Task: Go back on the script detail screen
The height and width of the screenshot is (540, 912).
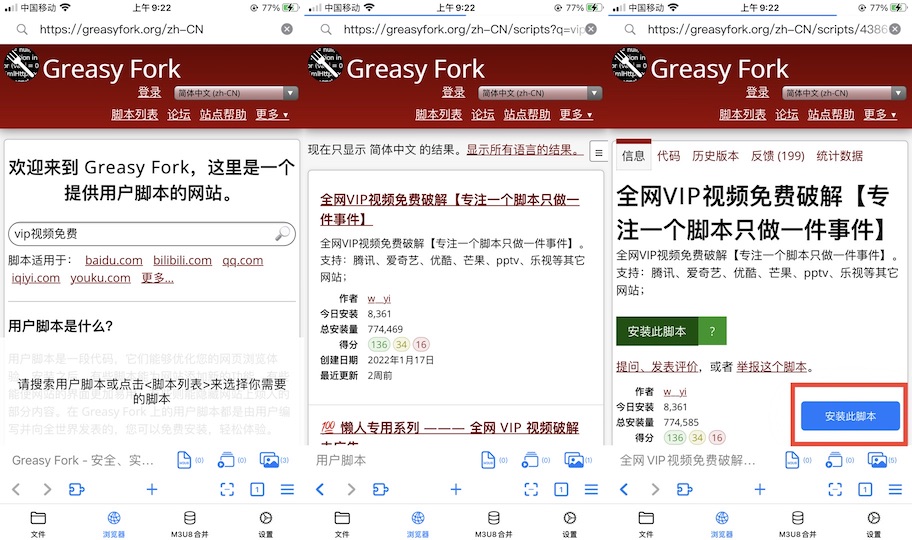Action: pyautogui.click(x=624, y=489)
